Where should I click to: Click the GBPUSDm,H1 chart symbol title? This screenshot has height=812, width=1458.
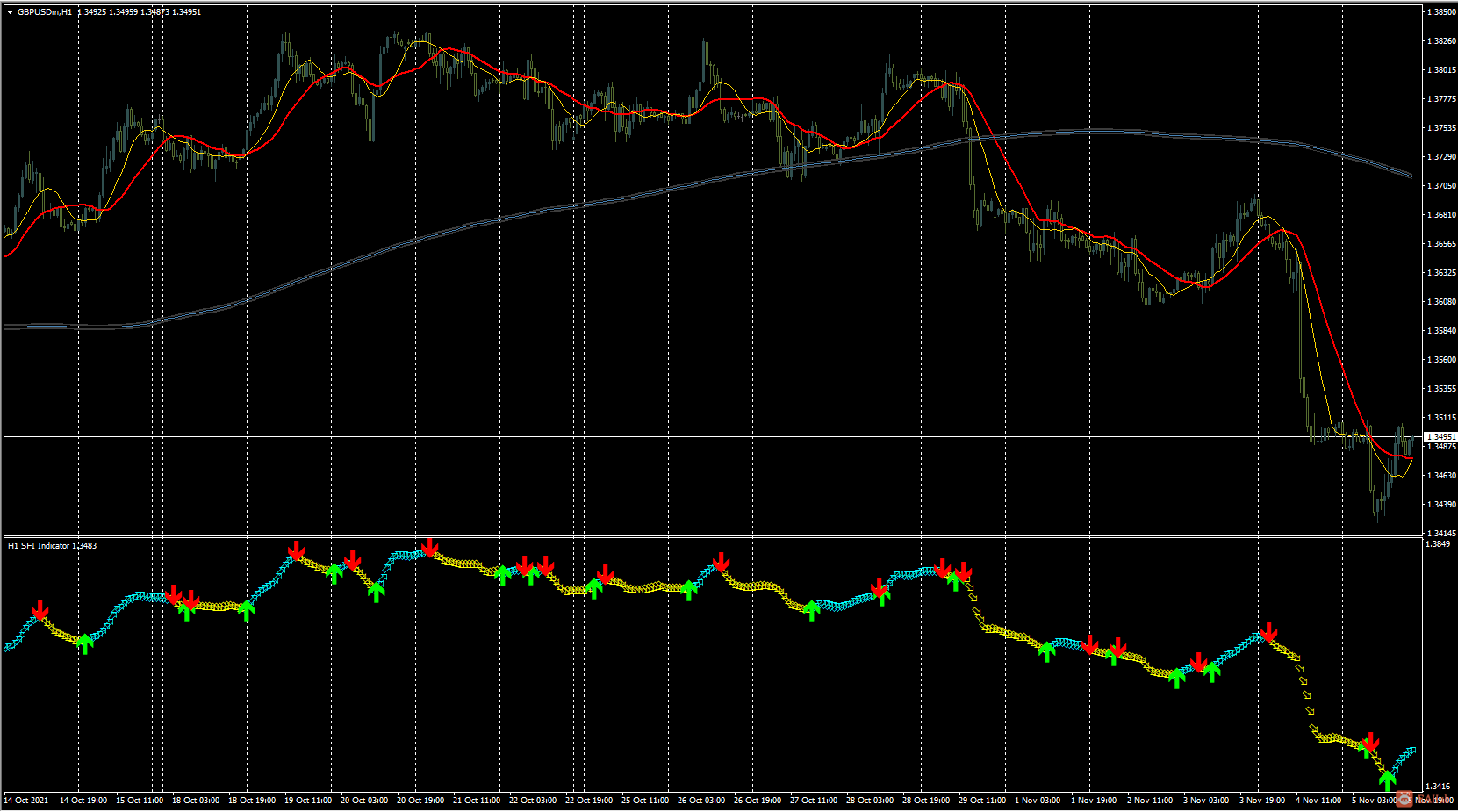(x=45, y=12)
